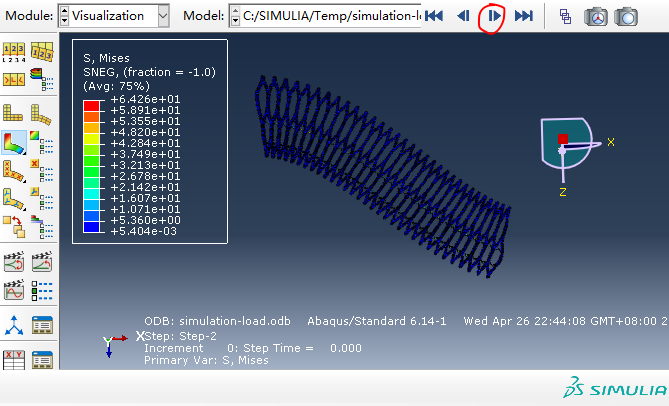Click the dark blue swatch at the legend bottom

click(91, 227)
